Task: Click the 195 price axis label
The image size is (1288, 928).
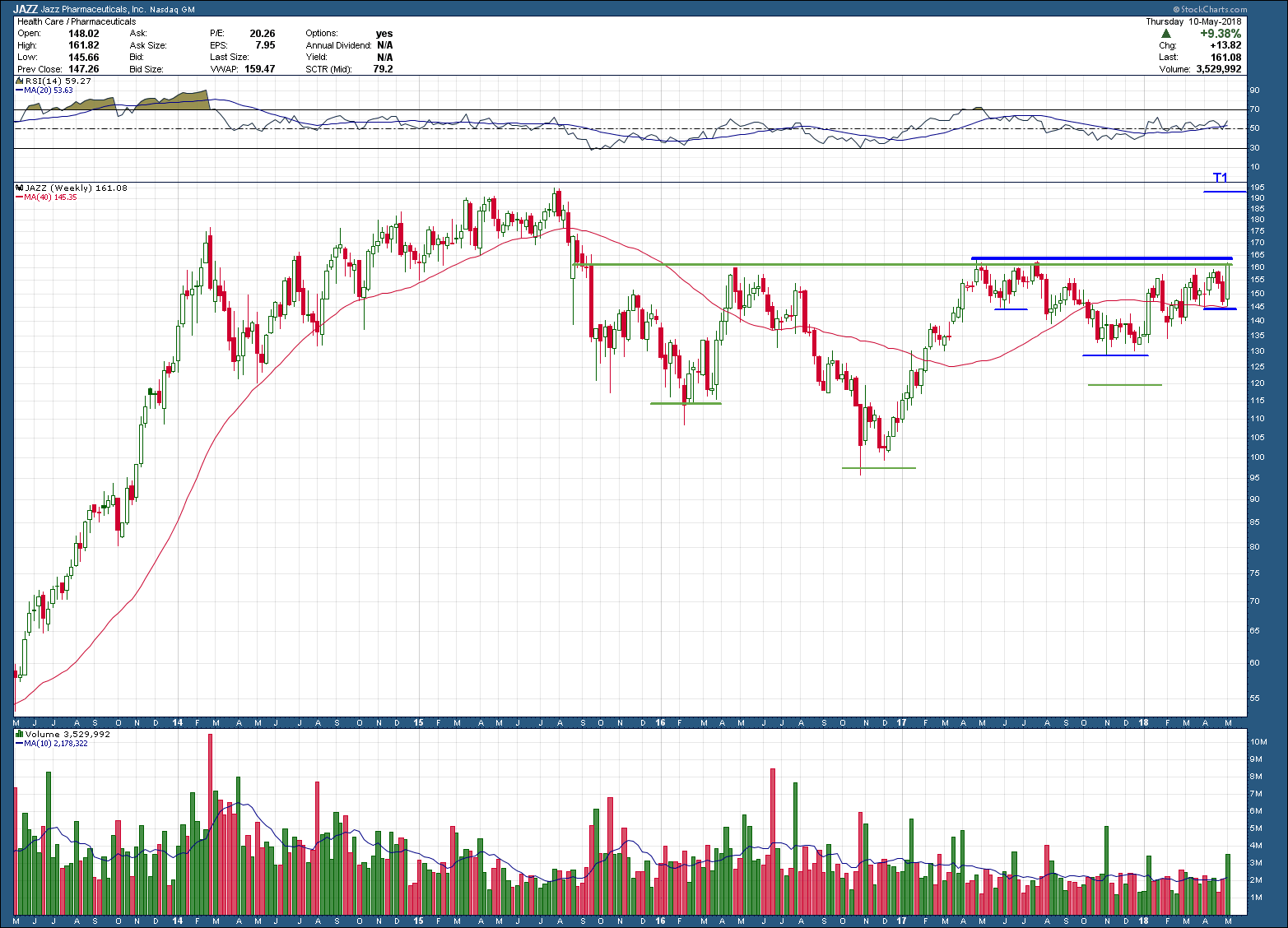Action: pyautogui.click(x=1257, y=188)
